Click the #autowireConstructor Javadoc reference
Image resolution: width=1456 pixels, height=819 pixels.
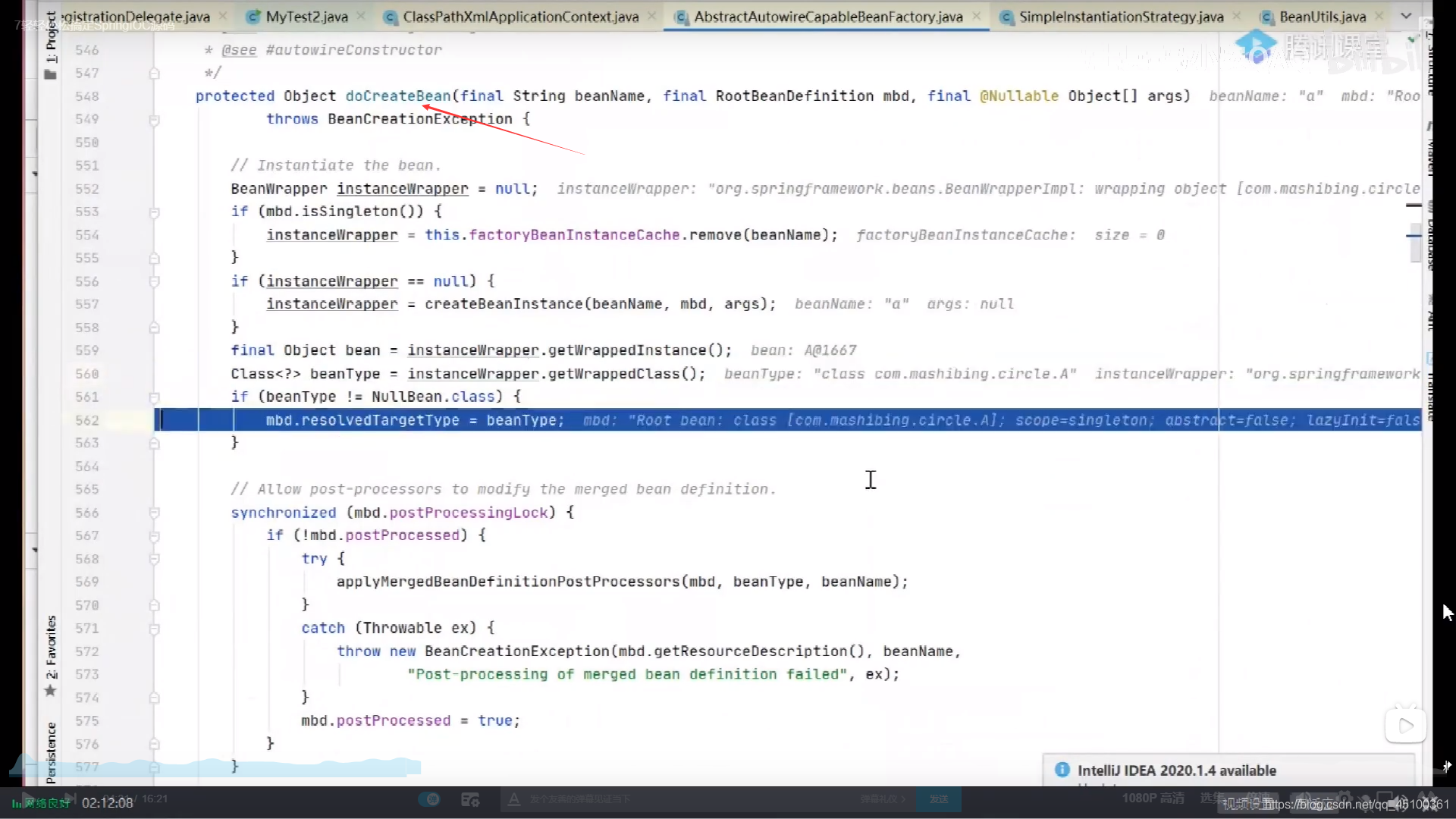pyautogui.click(x=353, y=50)
